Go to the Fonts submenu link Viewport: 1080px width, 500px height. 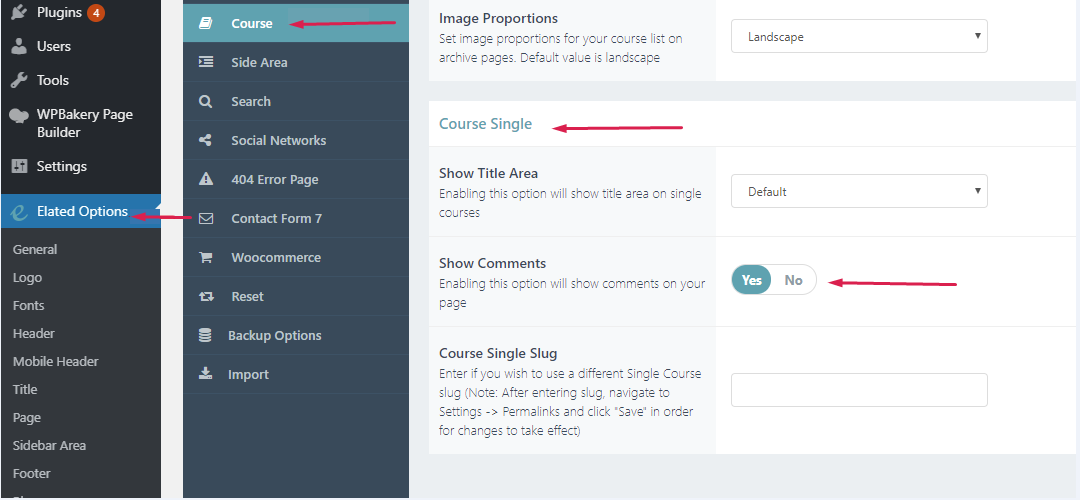click(x=28, y=305)
